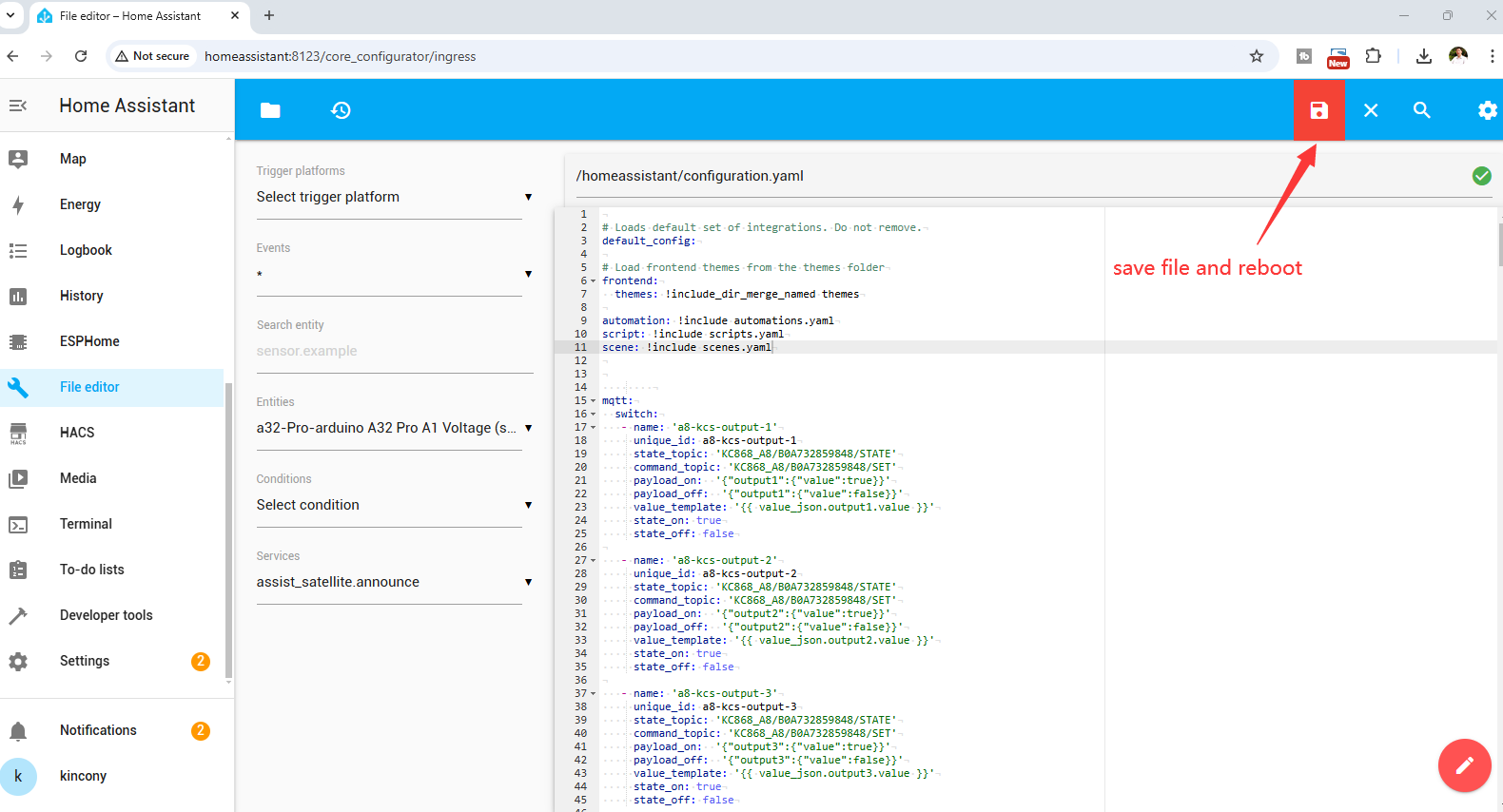Click the red save file icon
Screen dimensions: 1503x812
click(1318, 110)
